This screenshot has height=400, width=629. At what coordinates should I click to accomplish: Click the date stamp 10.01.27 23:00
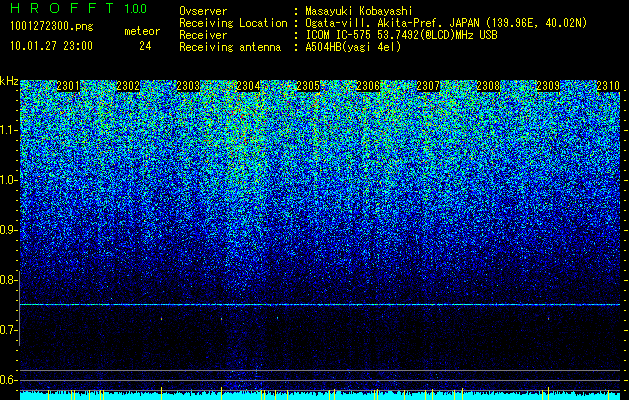point(51,46)
